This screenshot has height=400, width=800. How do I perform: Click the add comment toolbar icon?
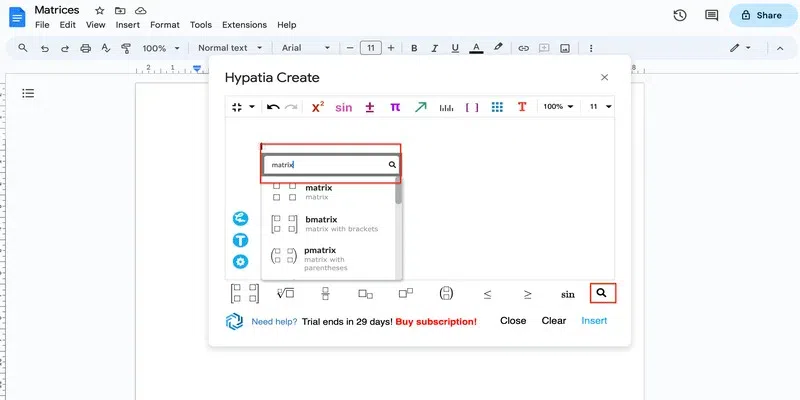[x=544, y=48]
